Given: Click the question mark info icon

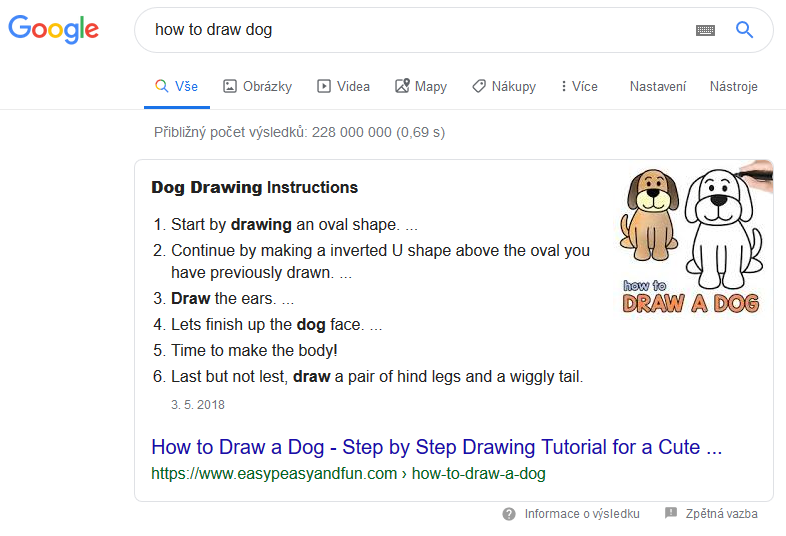Looking at the screenshot, I should pos(509,514).
